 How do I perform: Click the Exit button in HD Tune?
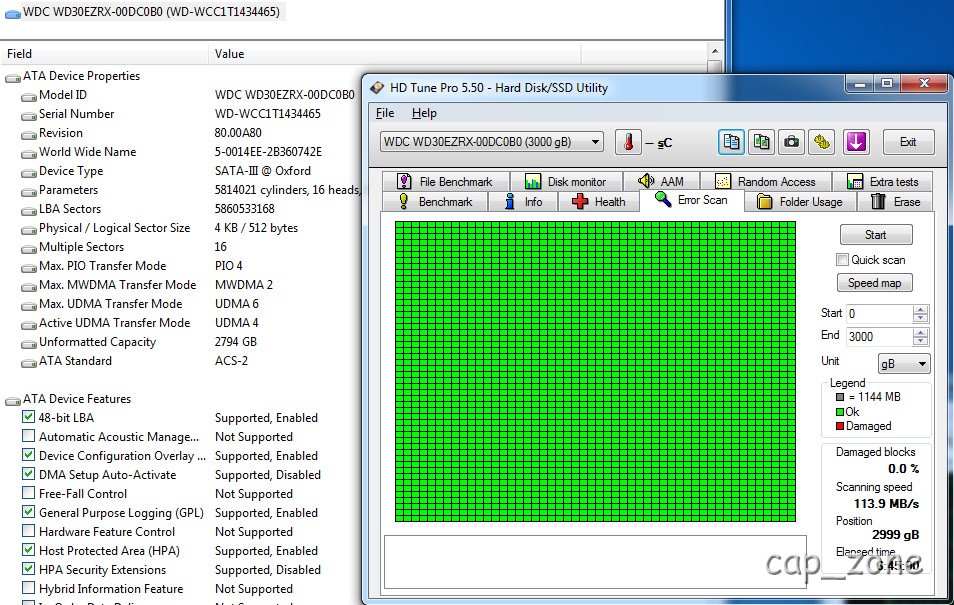[908, 142]
